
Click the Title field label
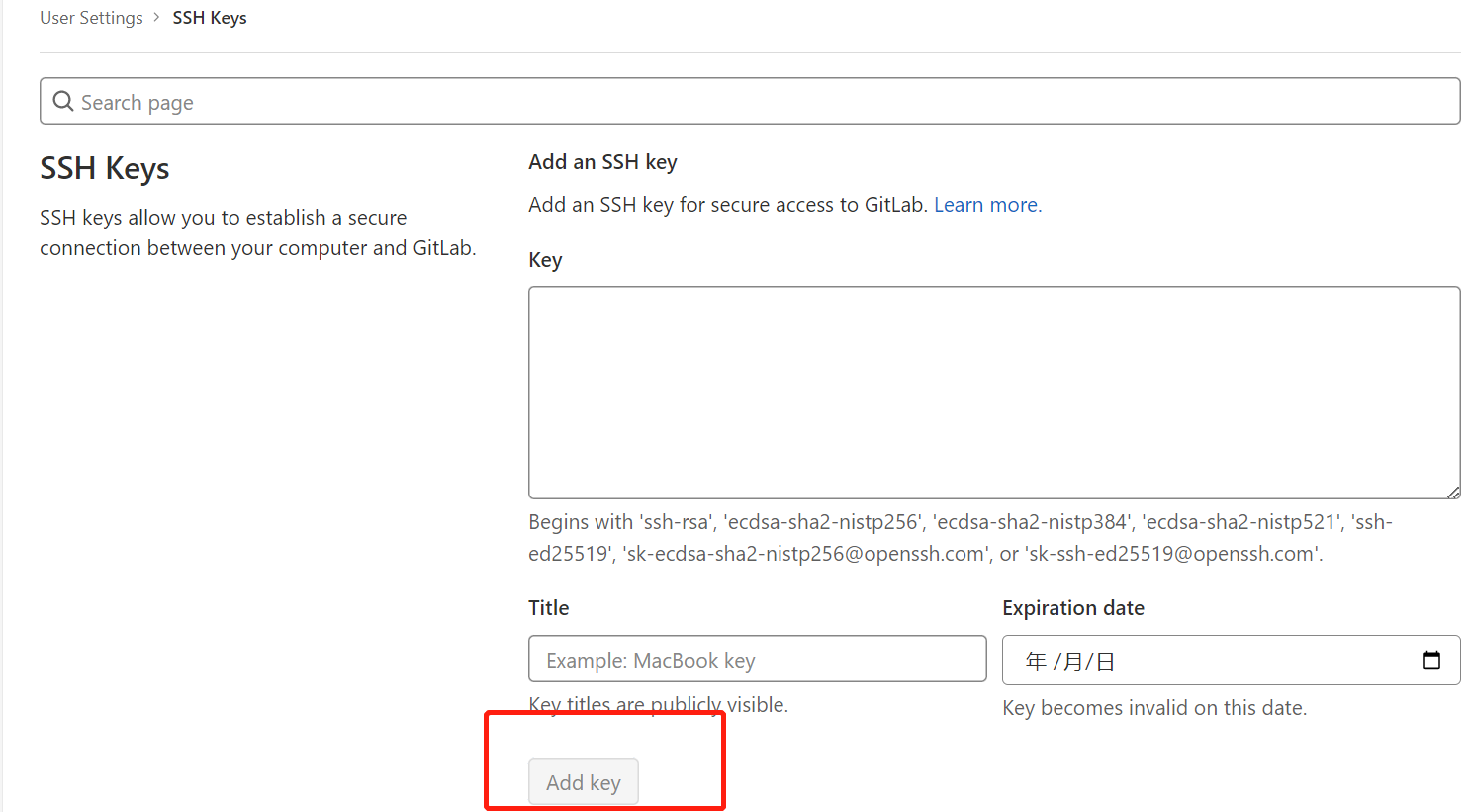tap(549, 607)
